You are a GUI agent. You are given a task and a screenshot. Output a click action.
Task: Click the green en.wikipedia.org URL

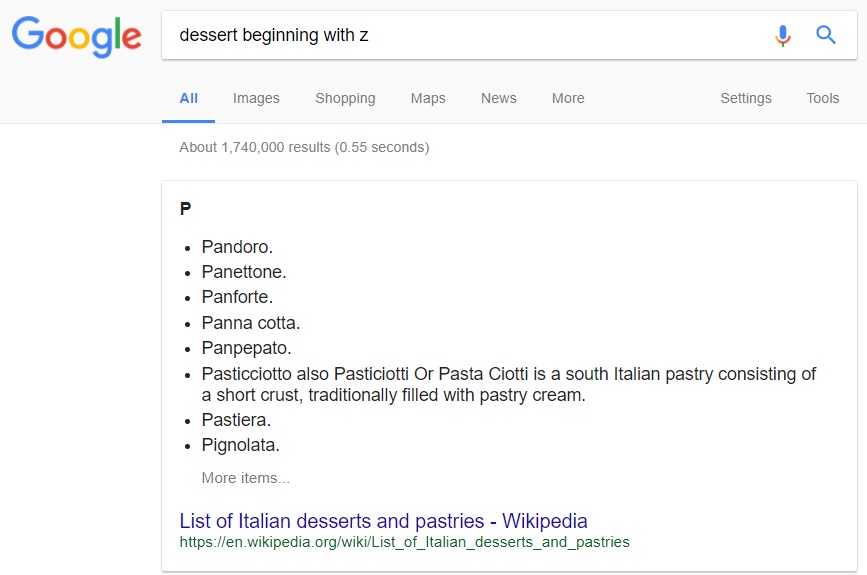point(404,542)
